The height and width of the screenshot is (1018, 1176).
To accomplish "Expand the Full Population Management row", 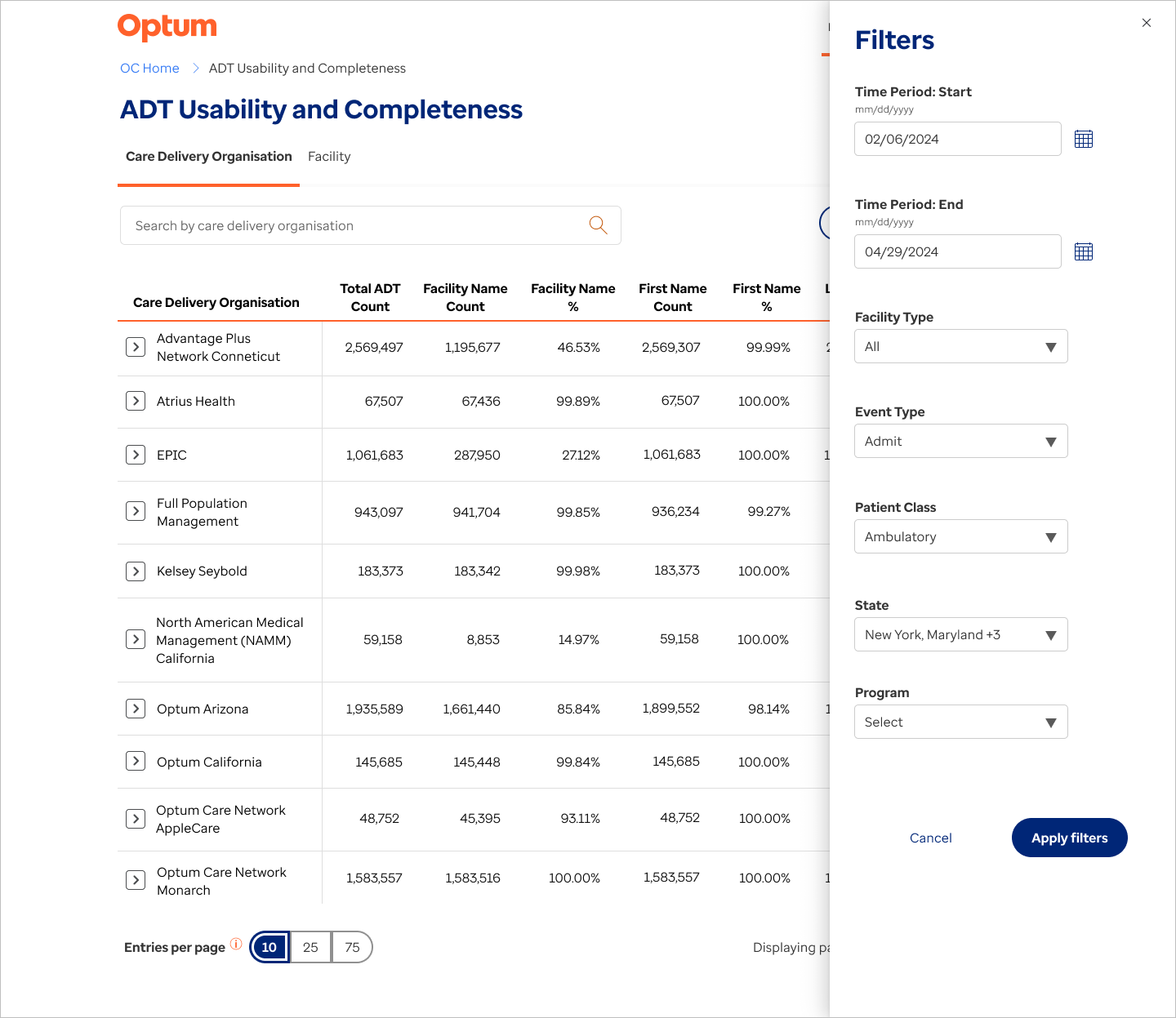I will [136, 511].
